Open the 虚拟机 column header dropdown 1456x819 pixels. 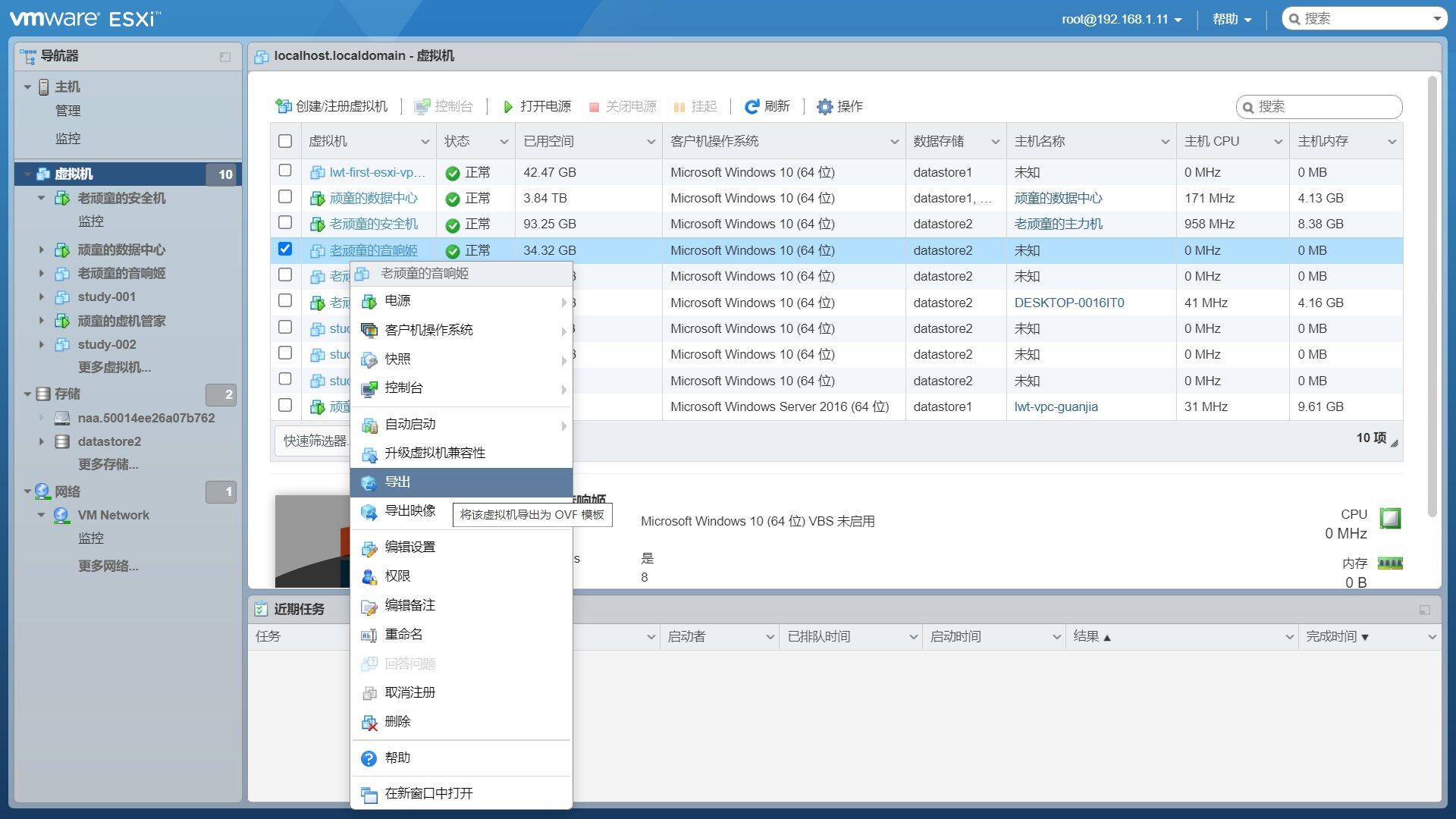(425, 142)
